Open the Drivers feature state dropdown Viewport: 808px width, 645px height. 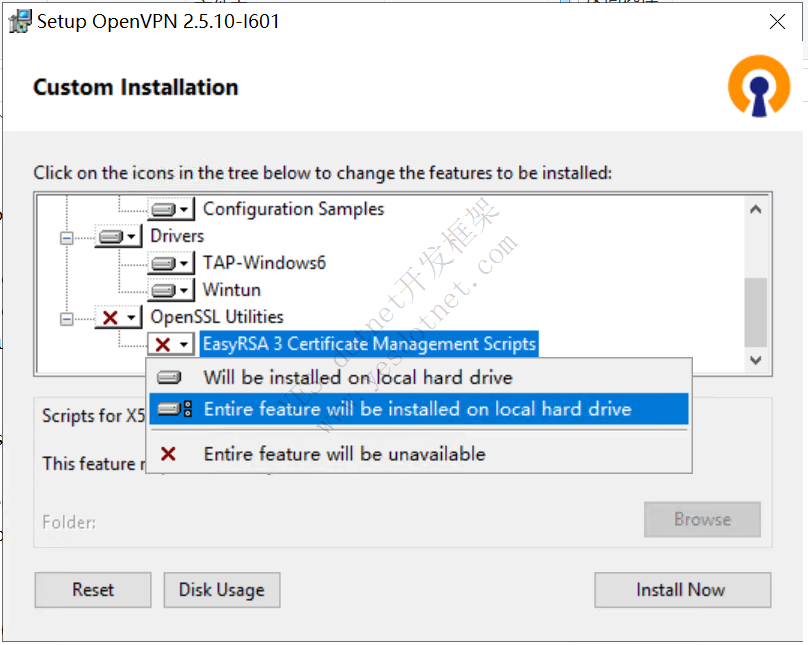(x=119, y=236)
